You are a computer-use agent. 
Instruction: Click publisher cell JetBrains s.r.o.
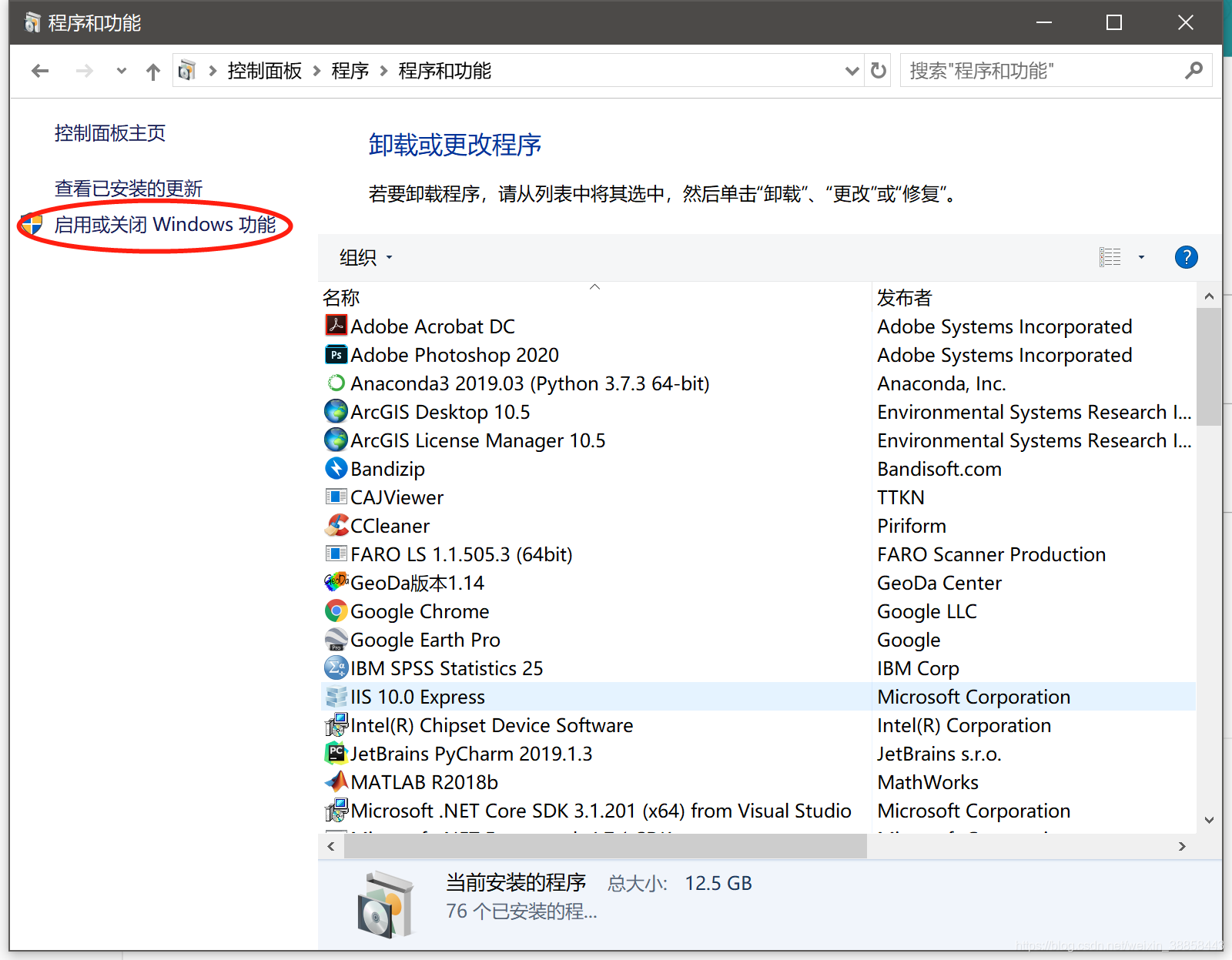[939, 754]
